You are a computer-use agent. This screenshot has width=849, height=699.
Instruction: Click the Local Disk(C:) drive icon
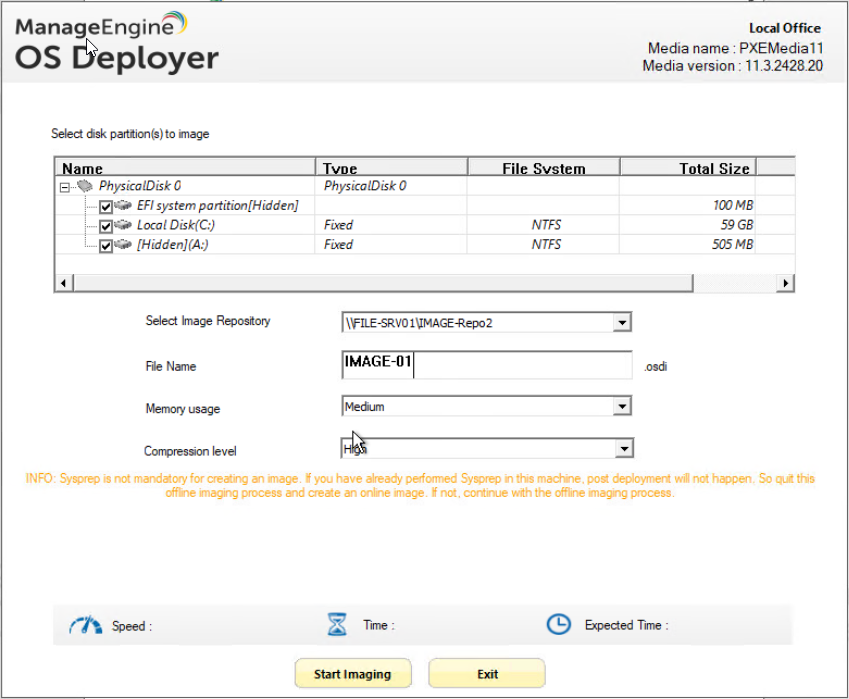click(x=123, y=225)
